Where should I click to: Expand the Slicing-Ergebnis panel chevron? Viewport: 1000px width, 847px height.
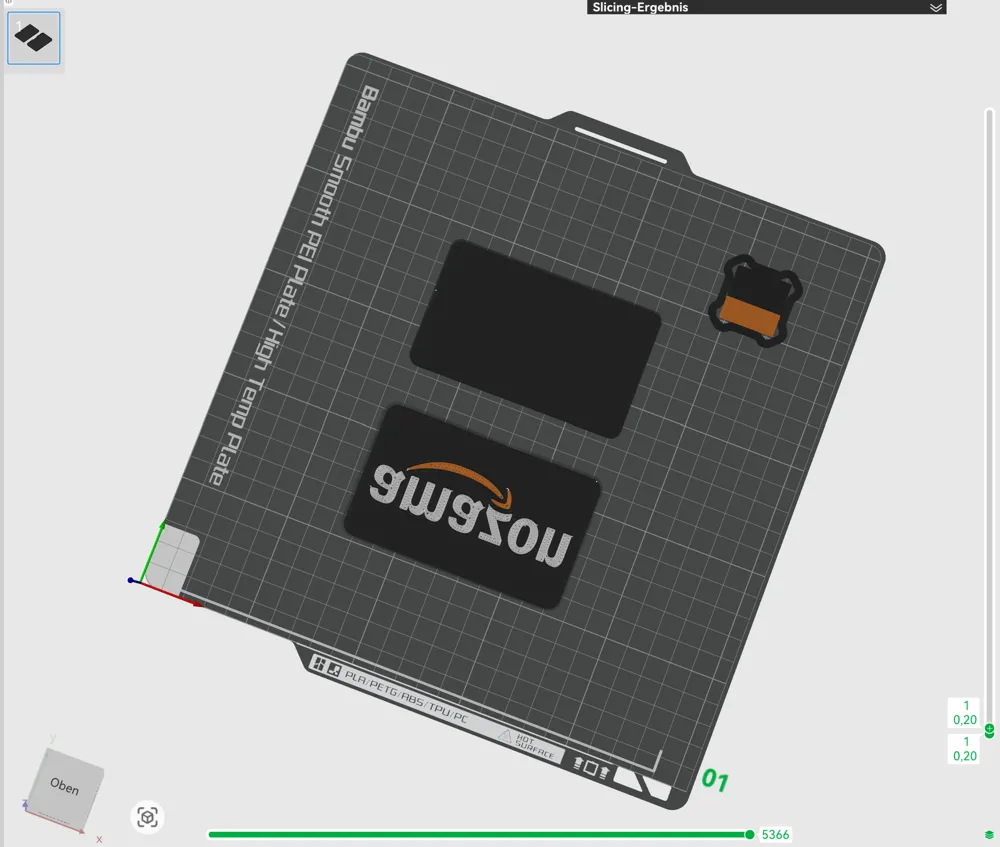pos(936,8)
